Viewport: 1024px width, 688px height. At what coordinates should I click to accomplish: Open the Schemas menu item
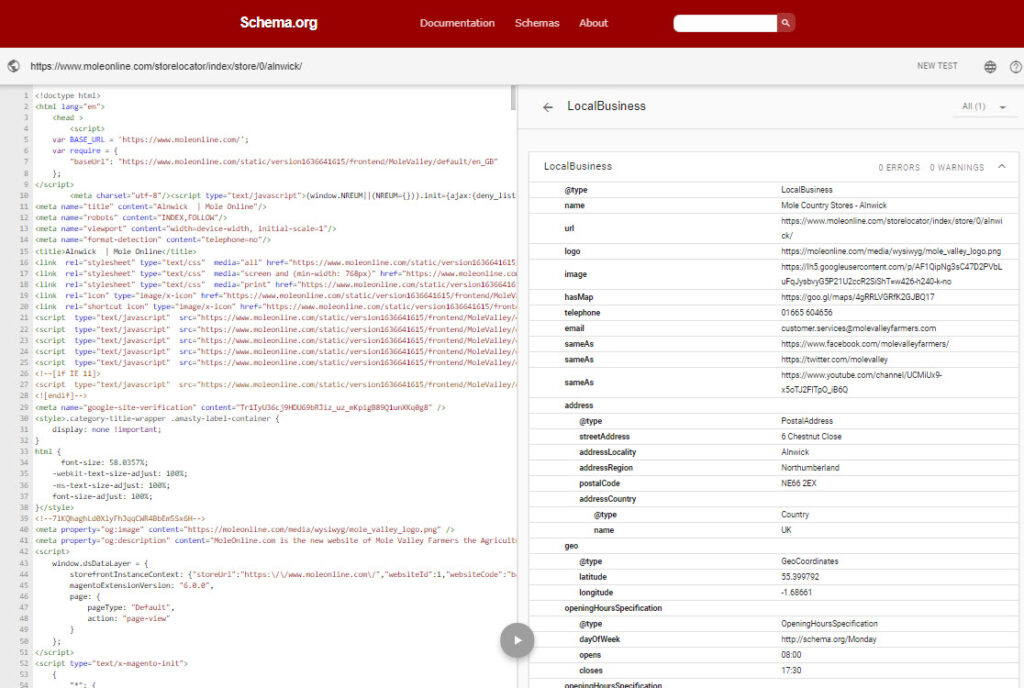pyautogui.click(x=537, y=23)
